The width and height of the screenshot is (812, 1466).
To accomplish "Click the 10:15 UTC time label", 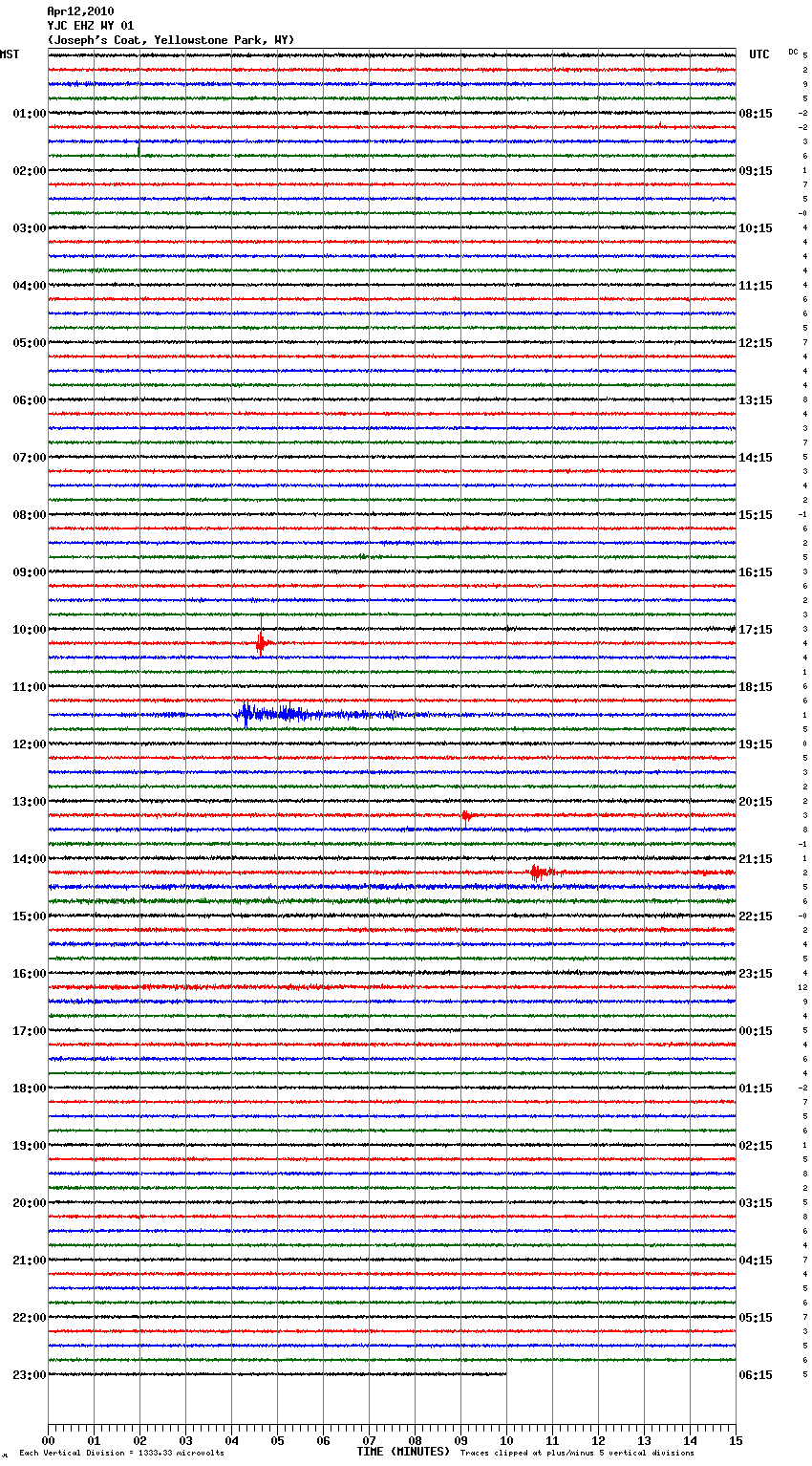I will 756,228.
